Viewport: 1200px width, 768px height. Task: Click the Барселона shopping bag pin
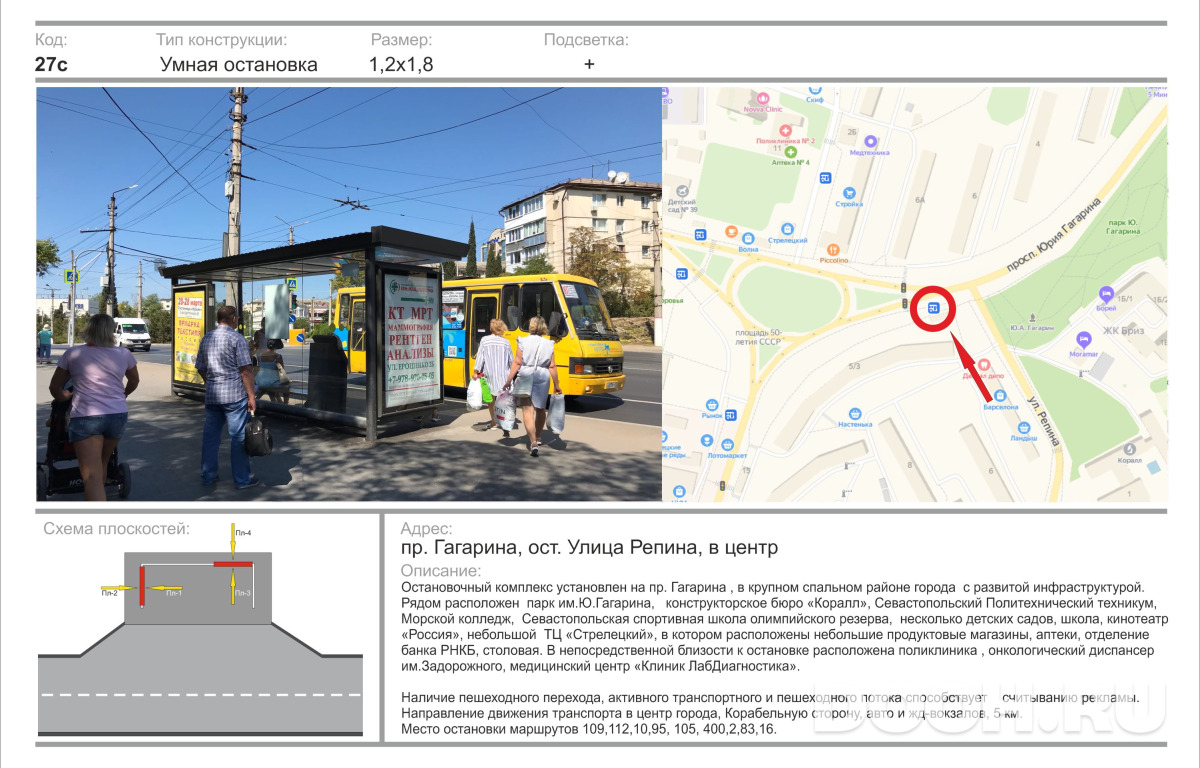999,396
